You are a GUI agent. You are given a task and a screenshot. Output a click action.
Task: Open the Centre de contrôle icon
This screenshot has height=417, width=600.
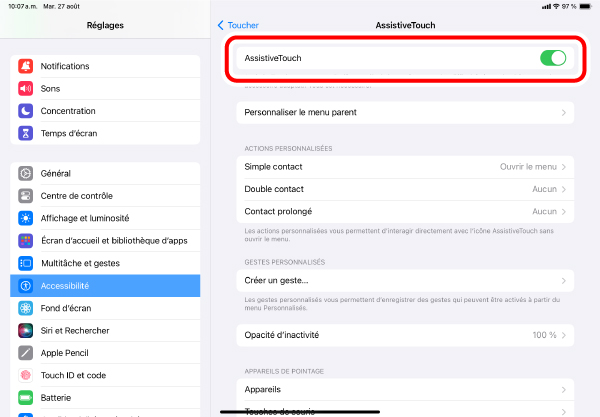[x=26, y=196]
